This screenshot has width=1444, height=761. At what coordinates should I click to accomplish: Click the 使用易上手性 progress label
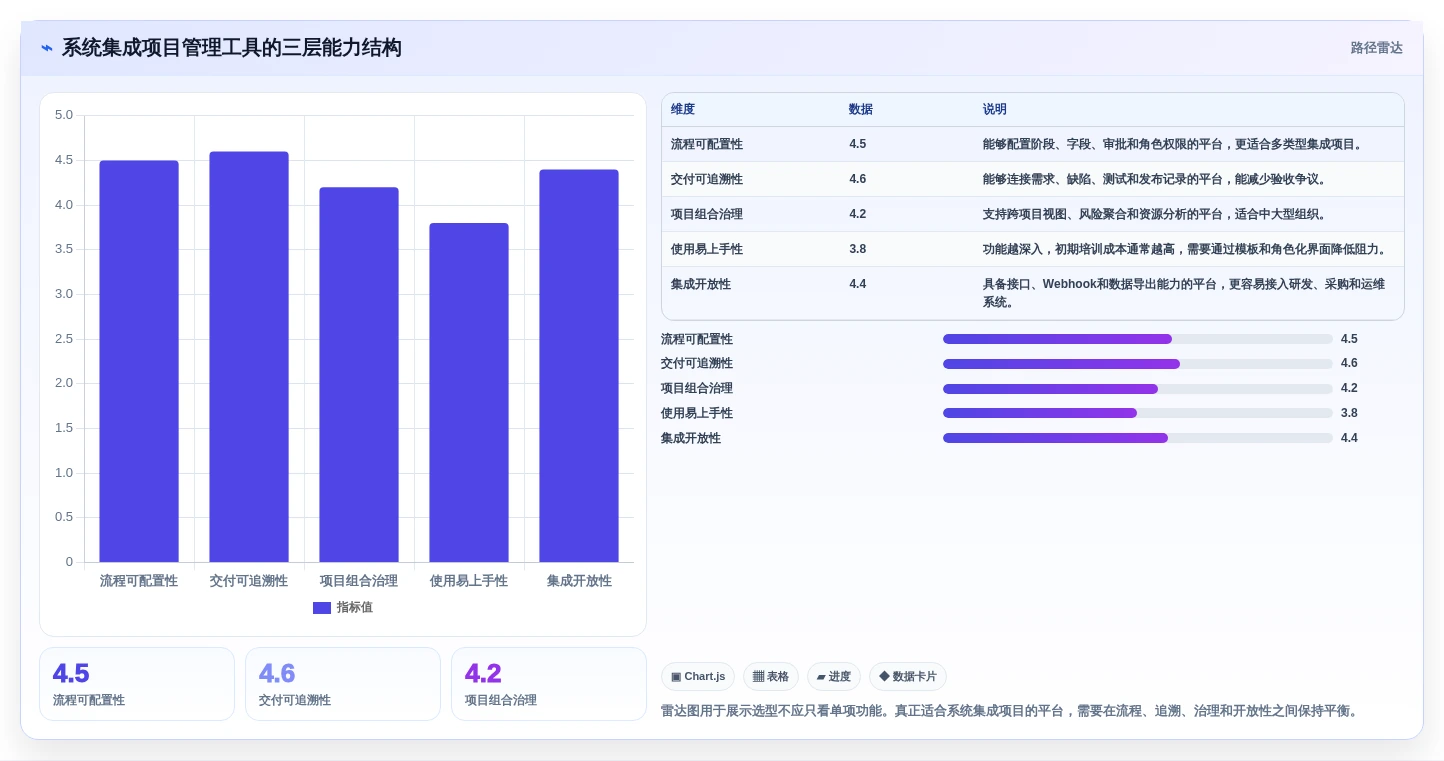697,413
